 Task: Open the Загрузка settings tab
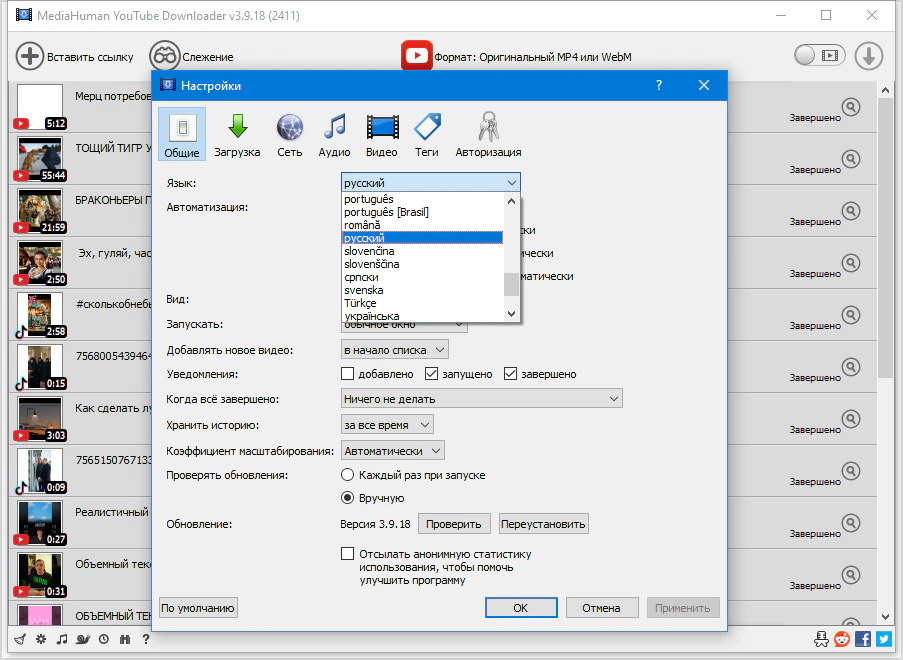click(237, 134)
